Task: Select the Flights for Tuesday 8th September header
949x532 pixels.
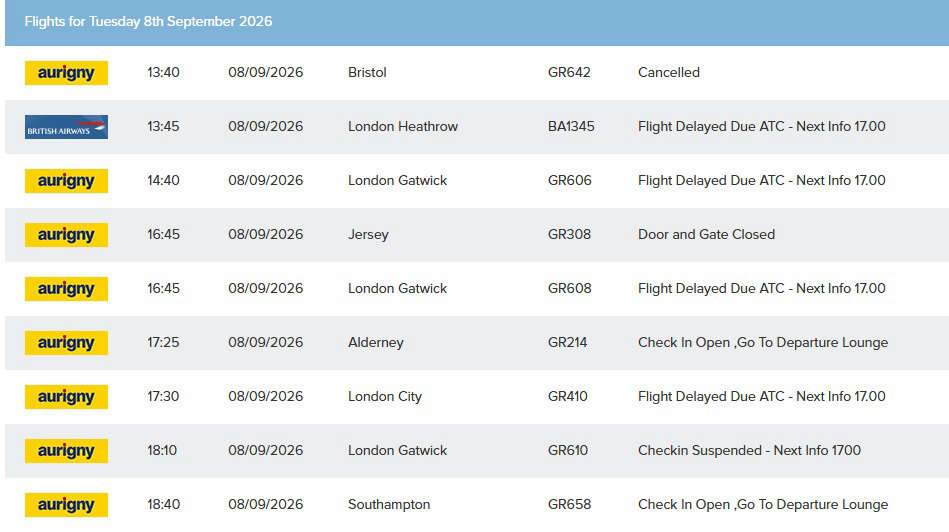Action: pos(148,22)
